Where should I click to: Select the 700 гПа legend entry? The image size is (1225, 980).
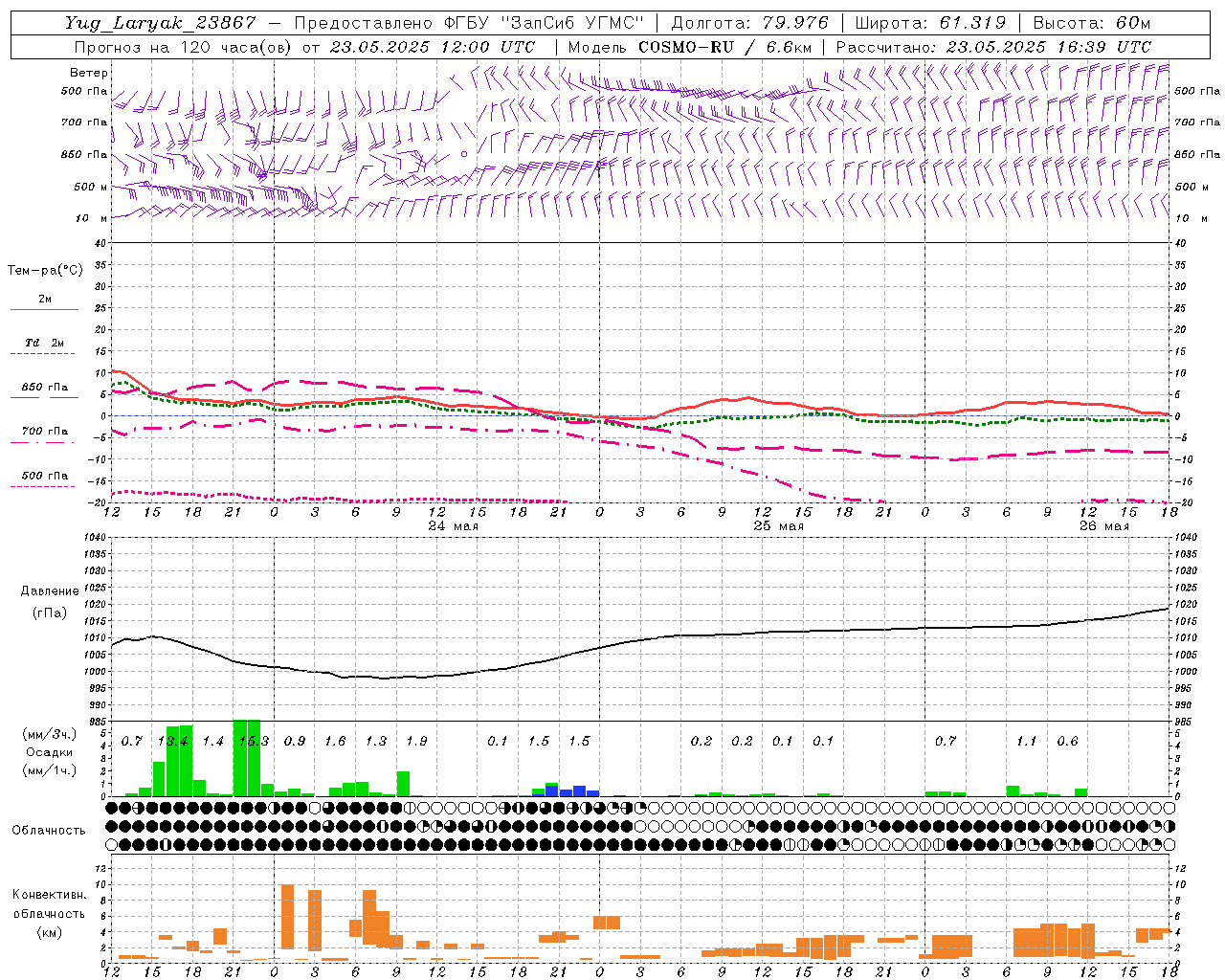point(44,435)
